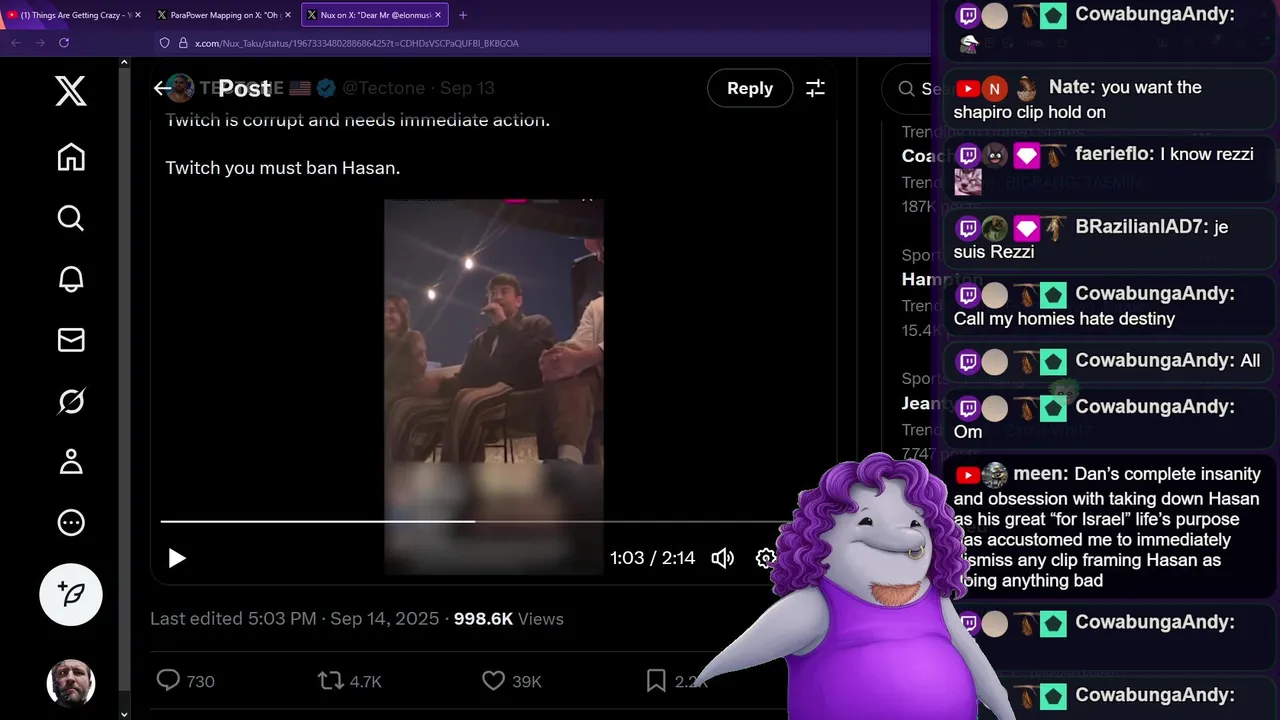Switch to Things Are Getting Crazy tab
The image size is (1280, 720).
(74, 15)
